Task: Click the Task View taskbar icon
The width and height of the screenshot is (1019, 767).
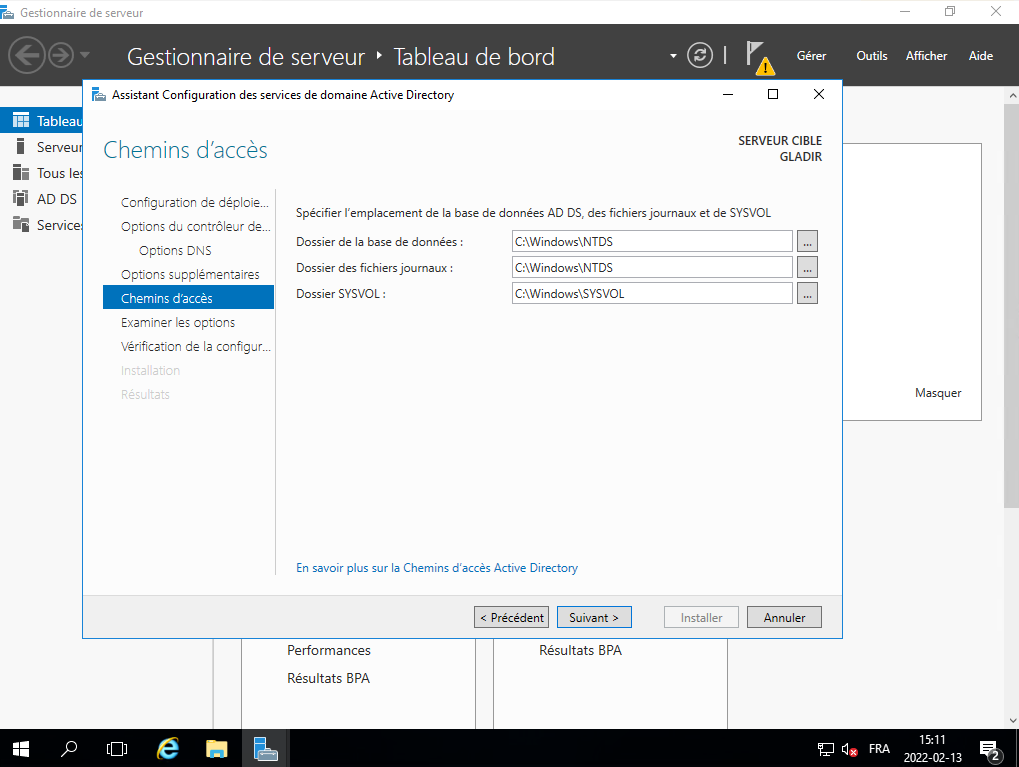Action: tap(117, 748)
